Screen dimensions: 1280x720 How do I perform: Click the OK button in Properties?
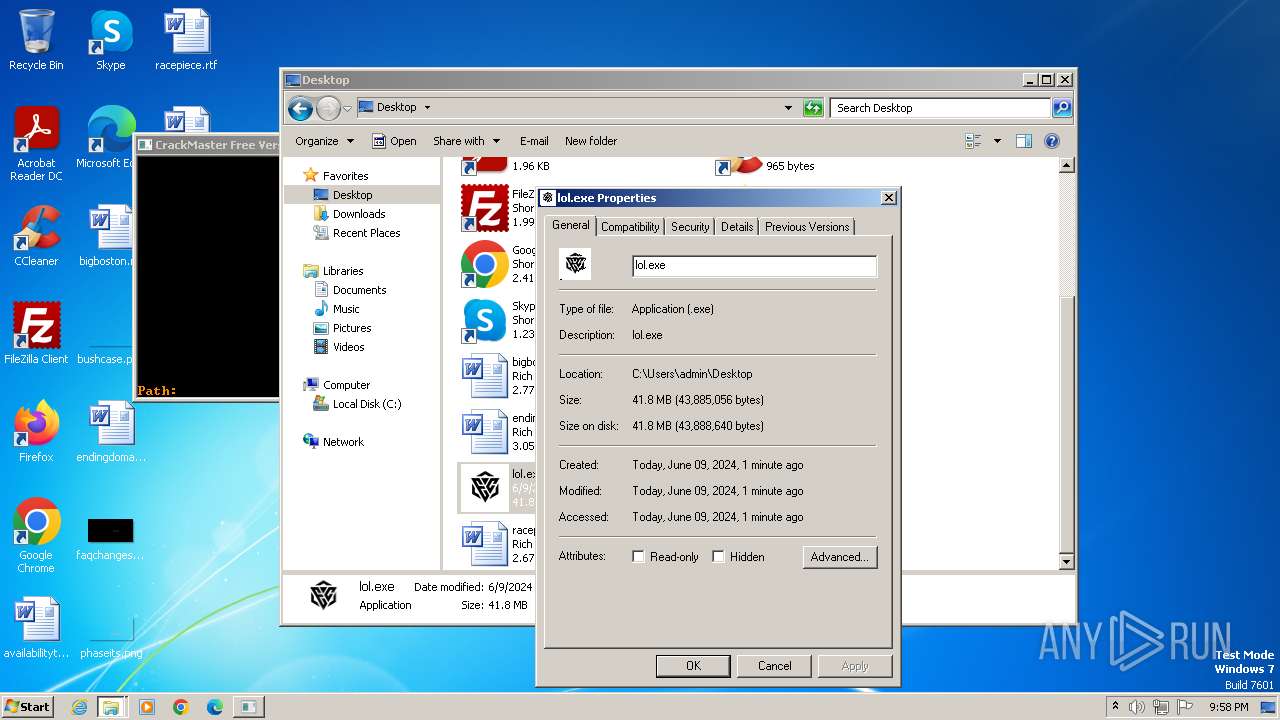(693, 666)
